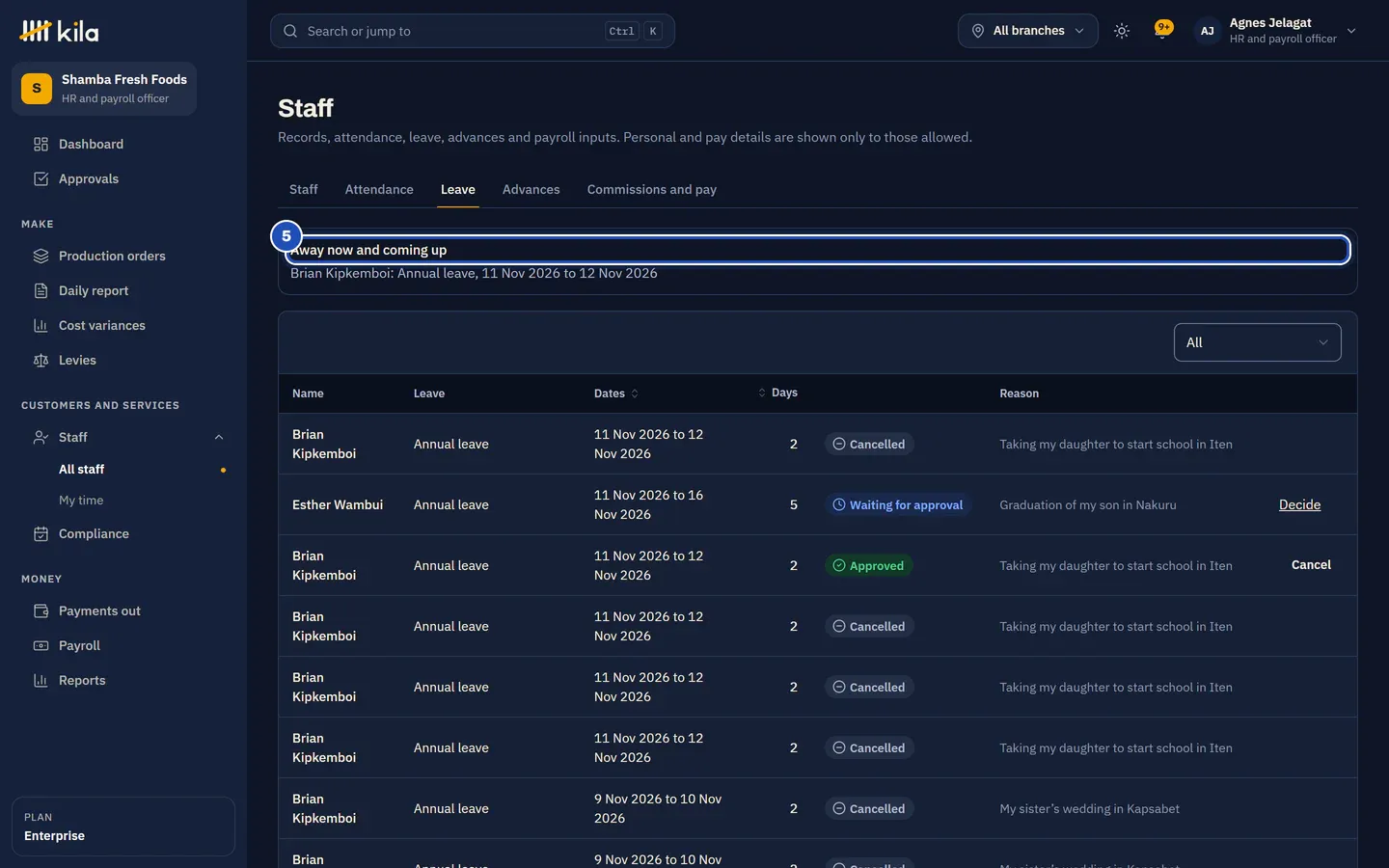Click the Esther Wambui name cell
Image resolution: width=1389 pixels, height=868 pixels.
(x=338, y=505)
